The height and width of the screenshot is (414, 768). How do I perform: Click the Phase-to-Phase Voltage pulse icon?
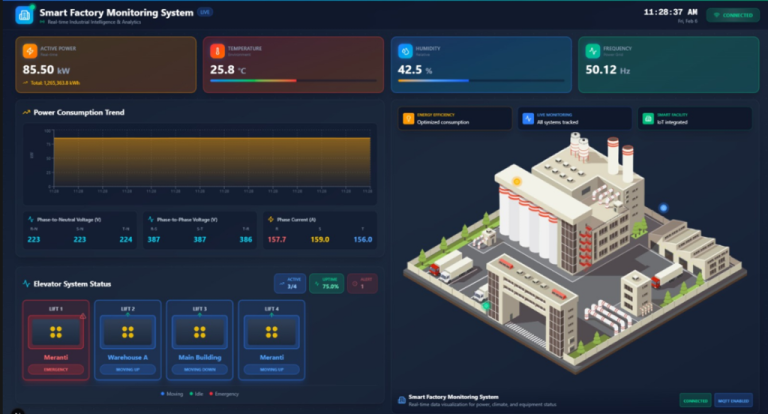click(151, 219)
